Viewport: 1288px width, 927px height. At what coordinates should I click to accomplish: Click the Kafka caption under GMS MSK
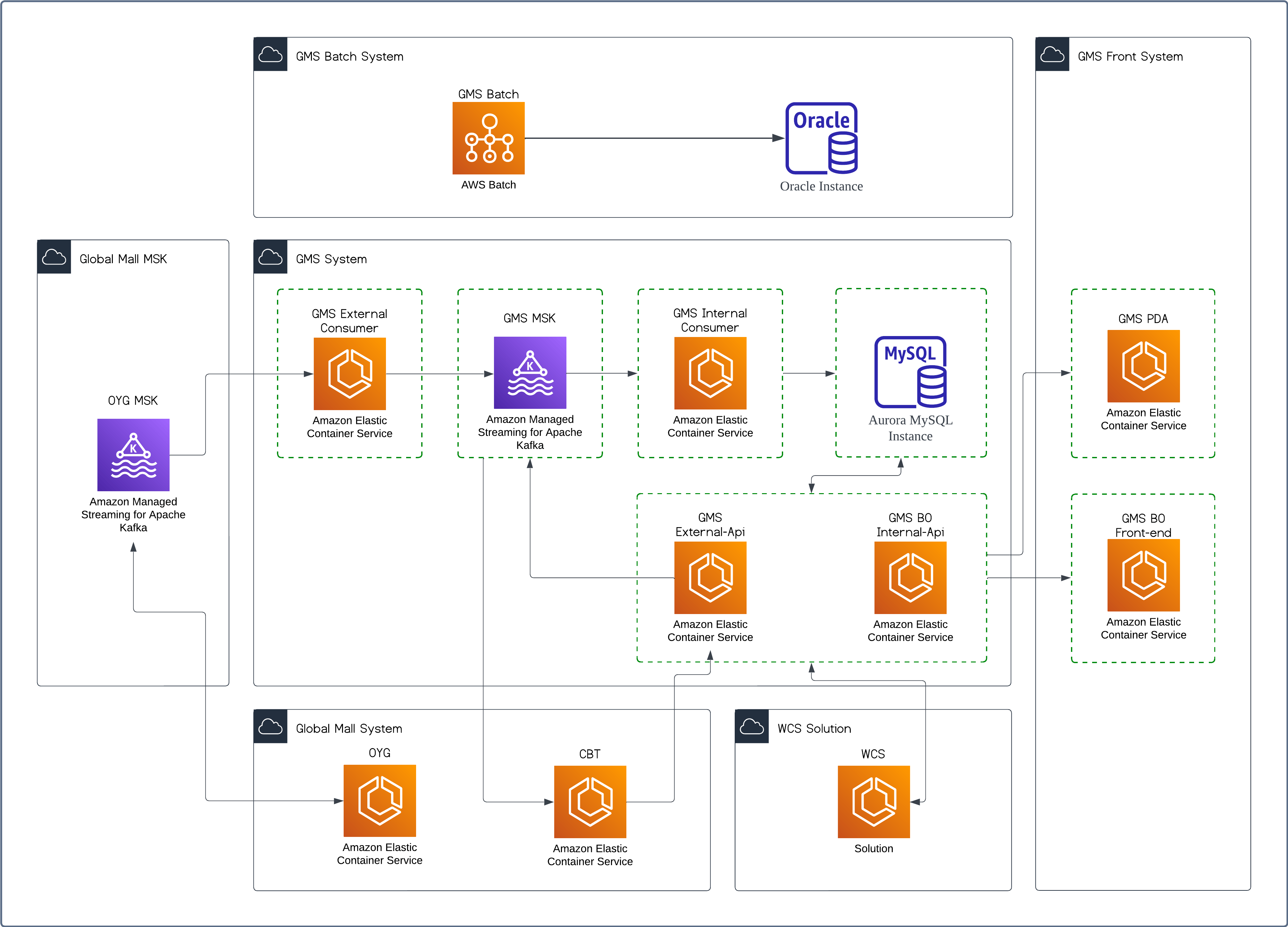tap(530, 432)
